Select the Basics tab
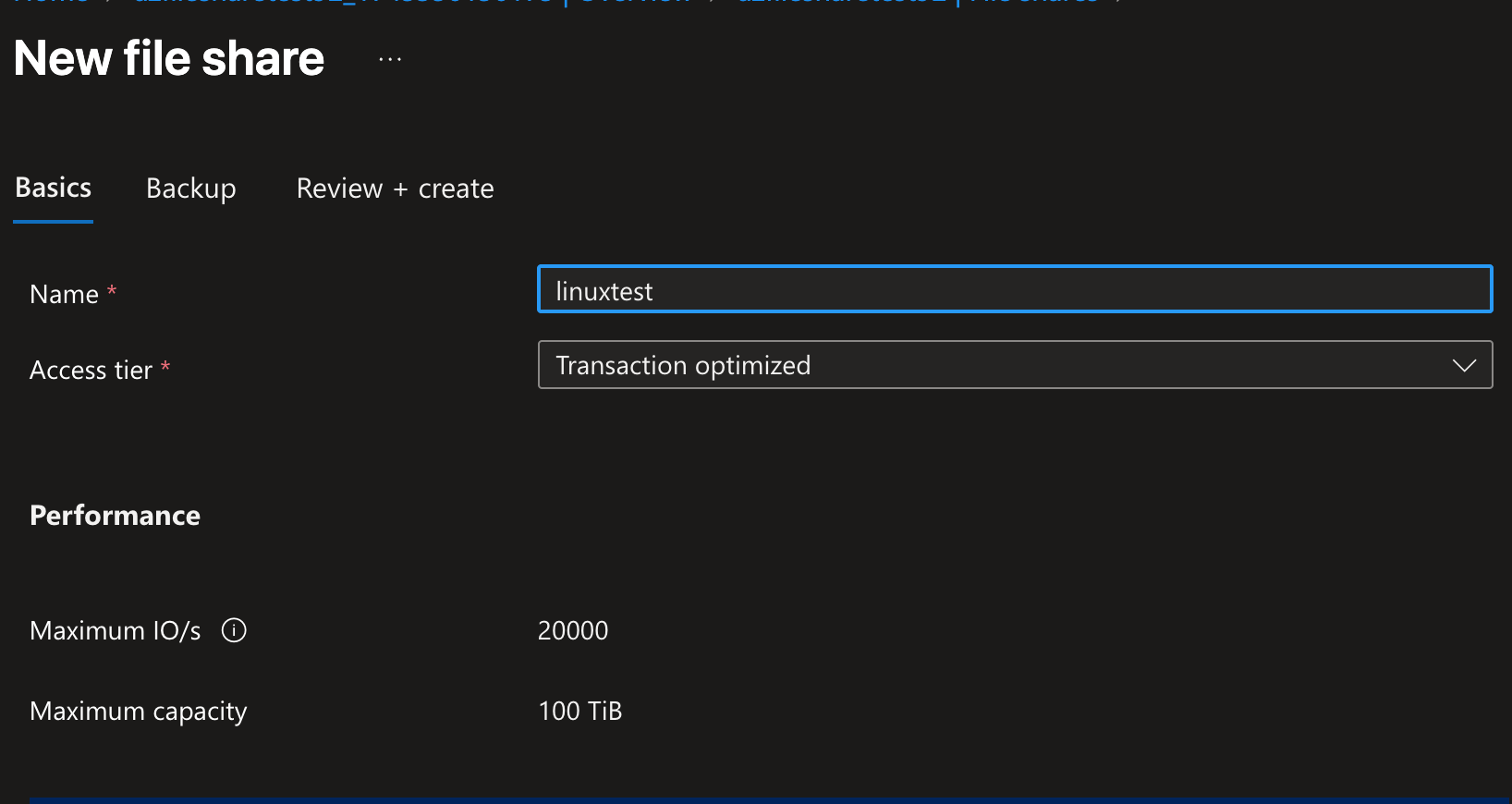Screen dimensions: 1512x804 (52, 188)
